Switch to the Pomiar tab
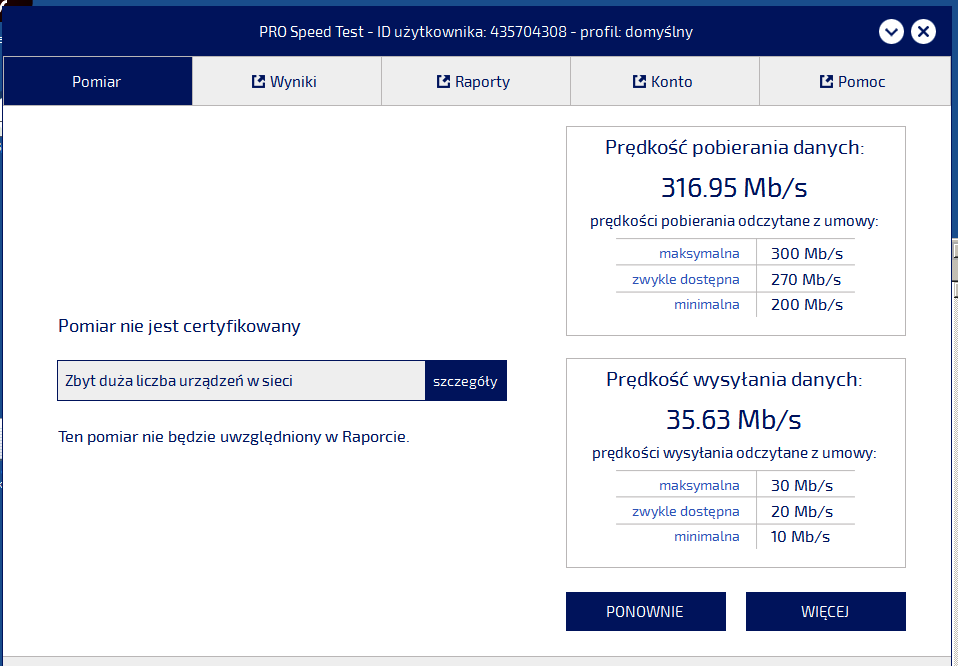Image resolution: width=958 pixels, height=666 pixels. click(97, 82)
